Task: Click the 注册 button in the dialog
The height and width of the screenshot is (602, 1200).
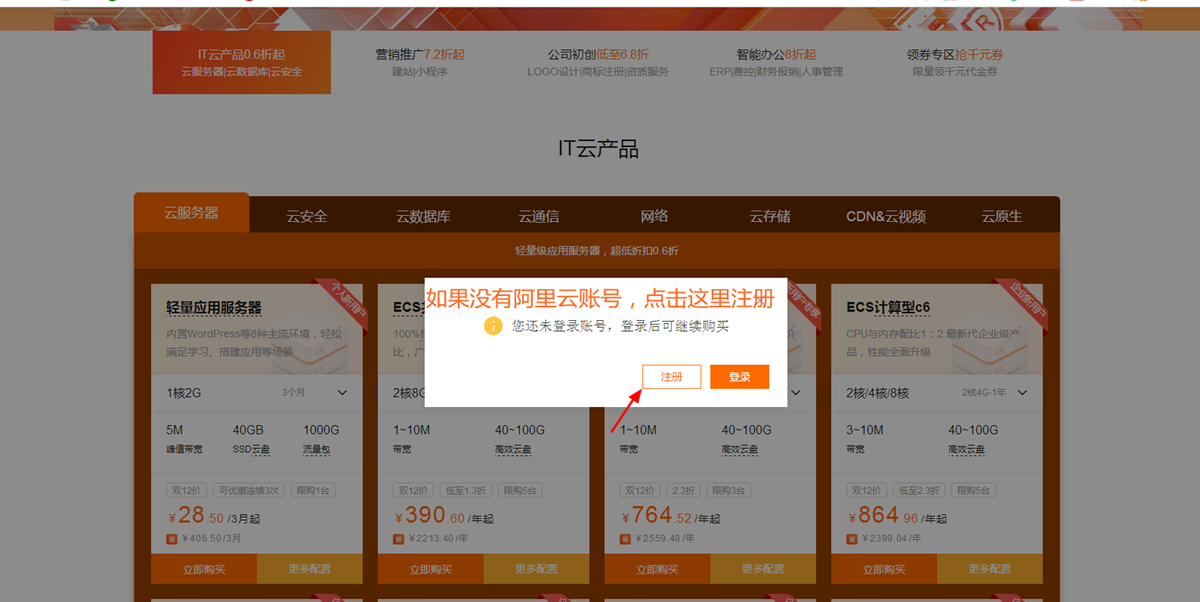Action: [671, 377]
